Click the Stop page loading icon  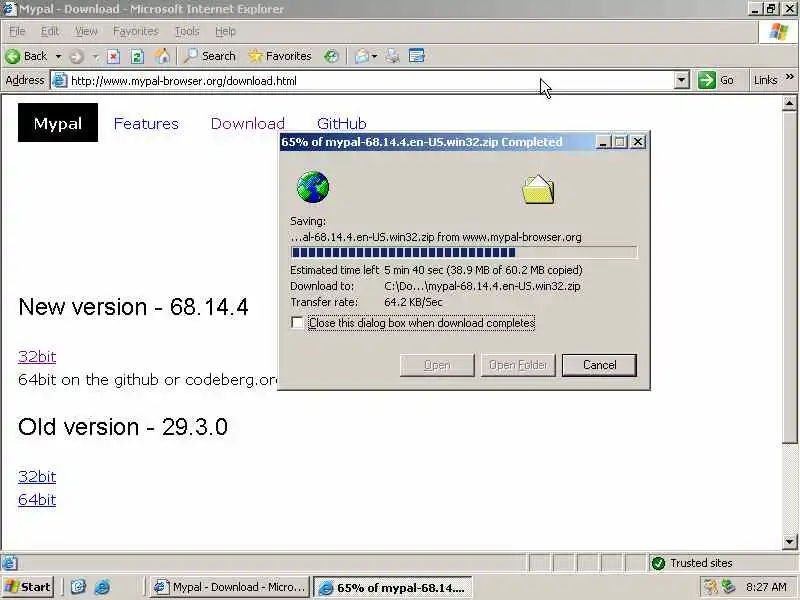tap(113, 56)
